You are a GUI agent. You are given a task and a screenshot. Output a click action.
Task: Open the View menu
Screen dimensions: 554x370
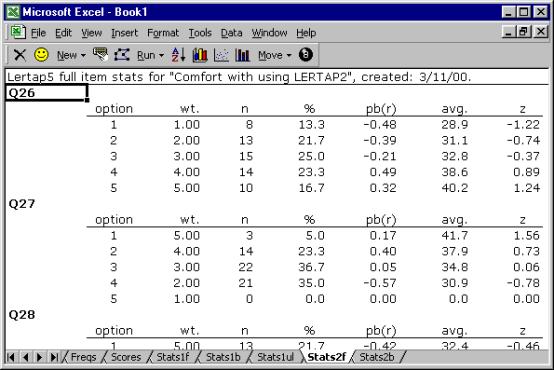pyautogui.click(x=92, y=33)
